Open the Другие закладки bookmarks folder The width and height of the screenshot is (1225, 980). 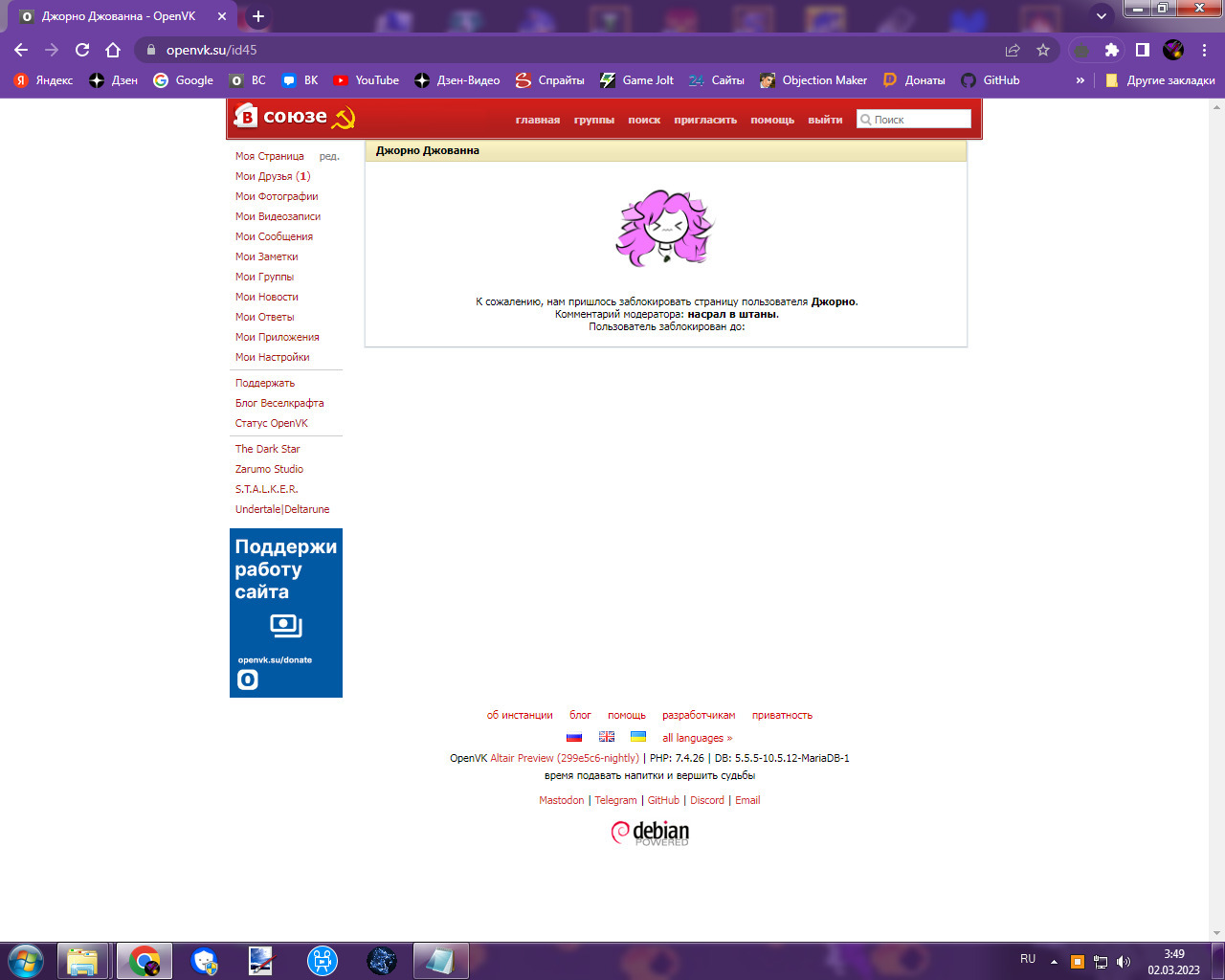click(1160, 80)
